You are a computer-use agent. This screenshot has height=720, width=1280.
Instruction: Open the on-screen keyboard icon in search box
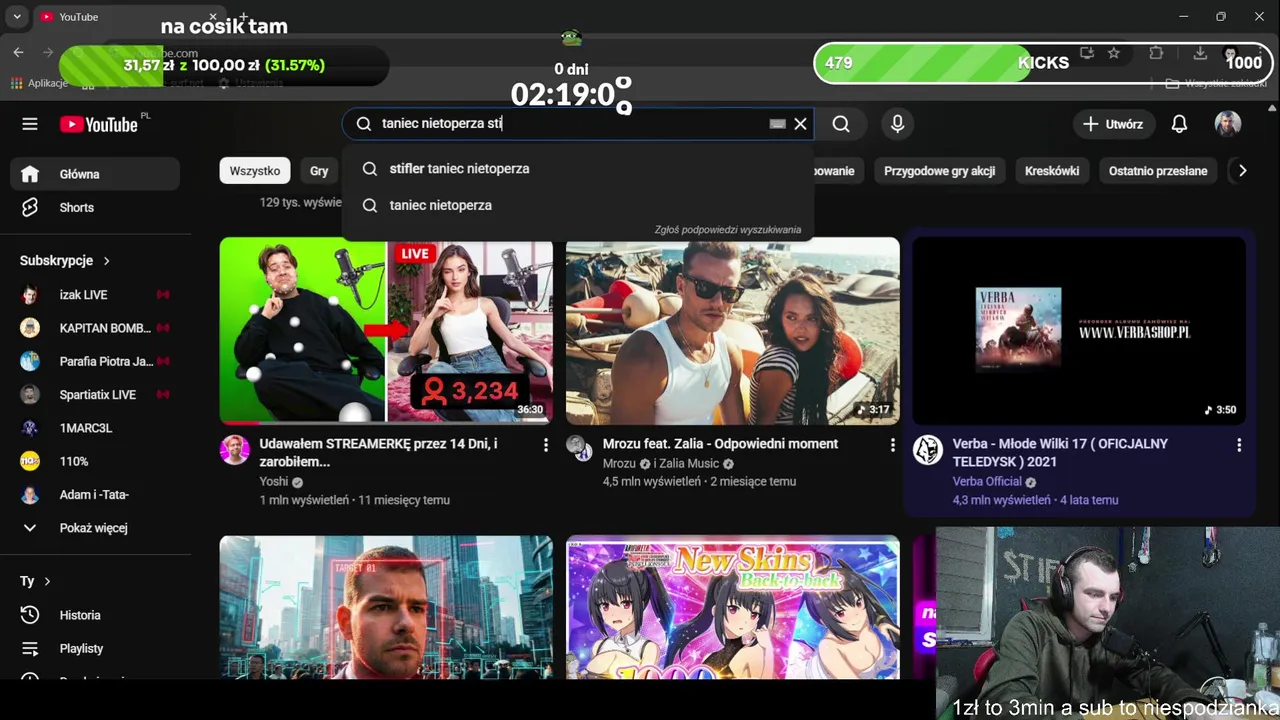tap(777, 124)
